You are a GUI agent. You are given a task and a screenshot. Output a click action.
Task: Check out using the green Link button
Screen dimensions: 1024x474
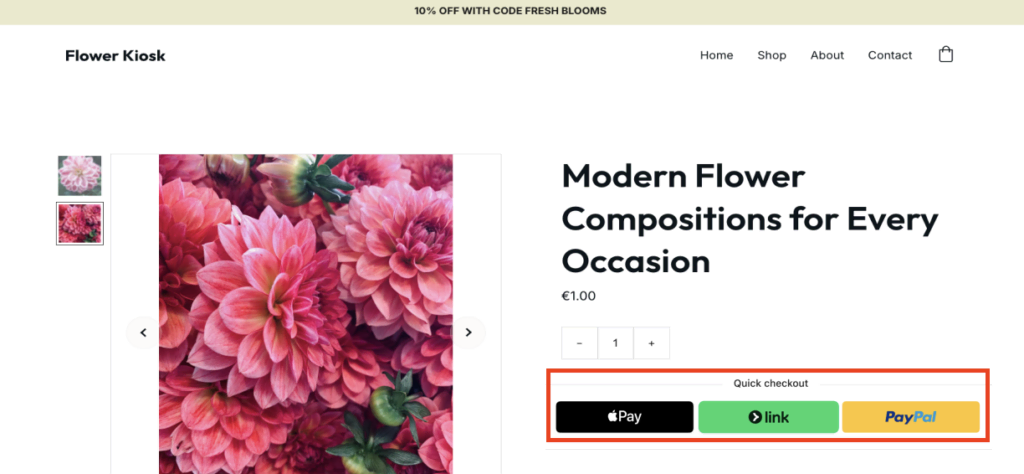point(768,417)
